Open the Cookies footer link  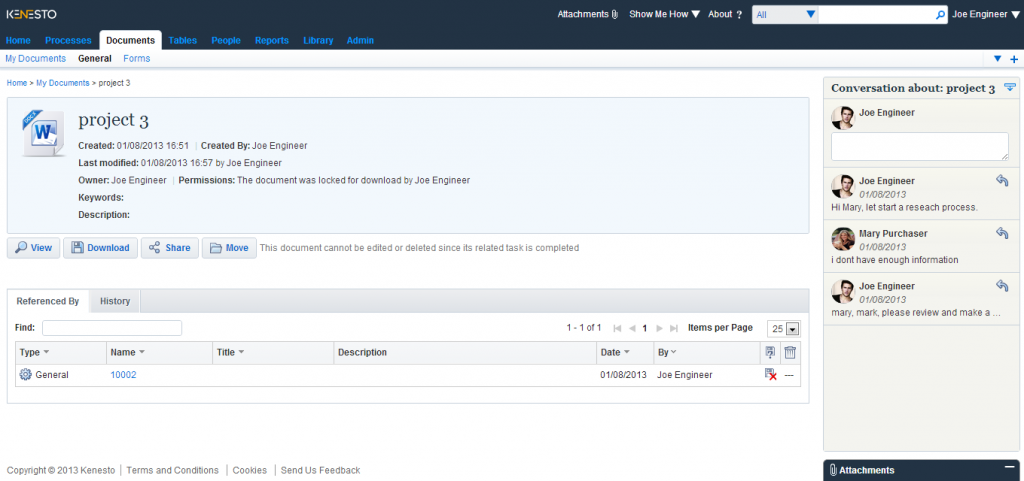(x=249, y=470)
